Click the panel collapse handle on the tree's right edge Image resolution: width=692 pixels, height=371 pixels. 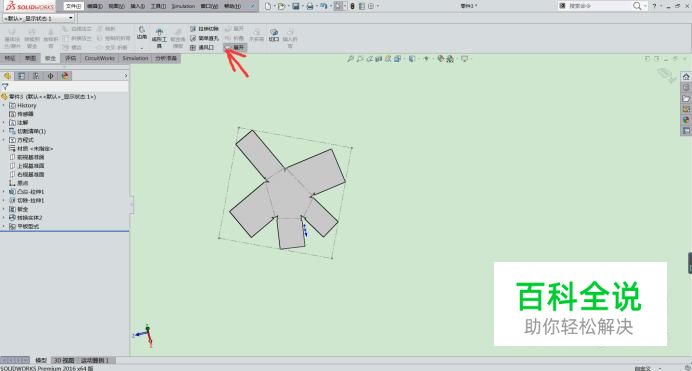132,205
